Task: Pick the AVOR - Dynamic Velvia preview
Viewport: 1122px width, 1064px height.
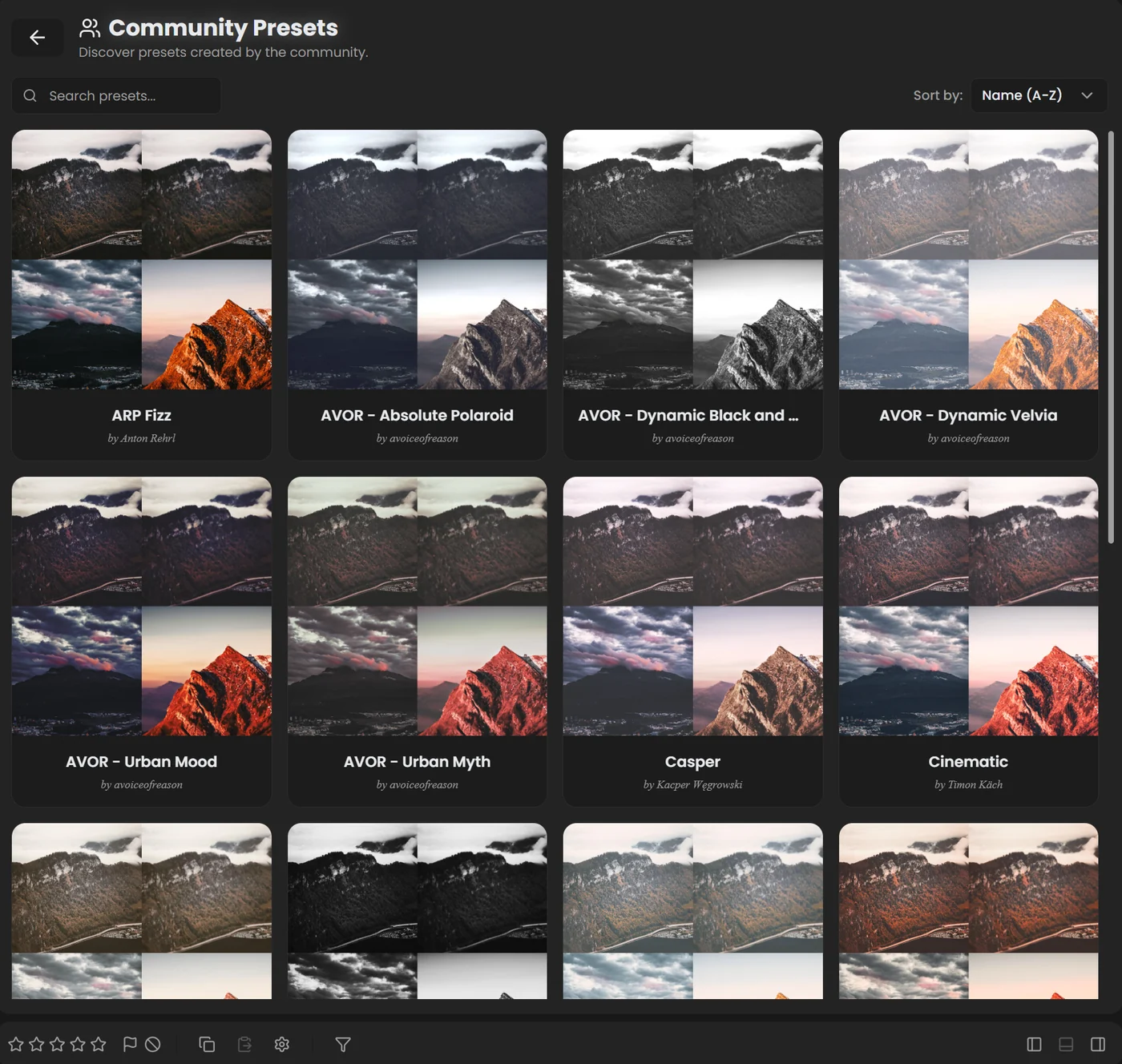Action: (x=969, y=260)
